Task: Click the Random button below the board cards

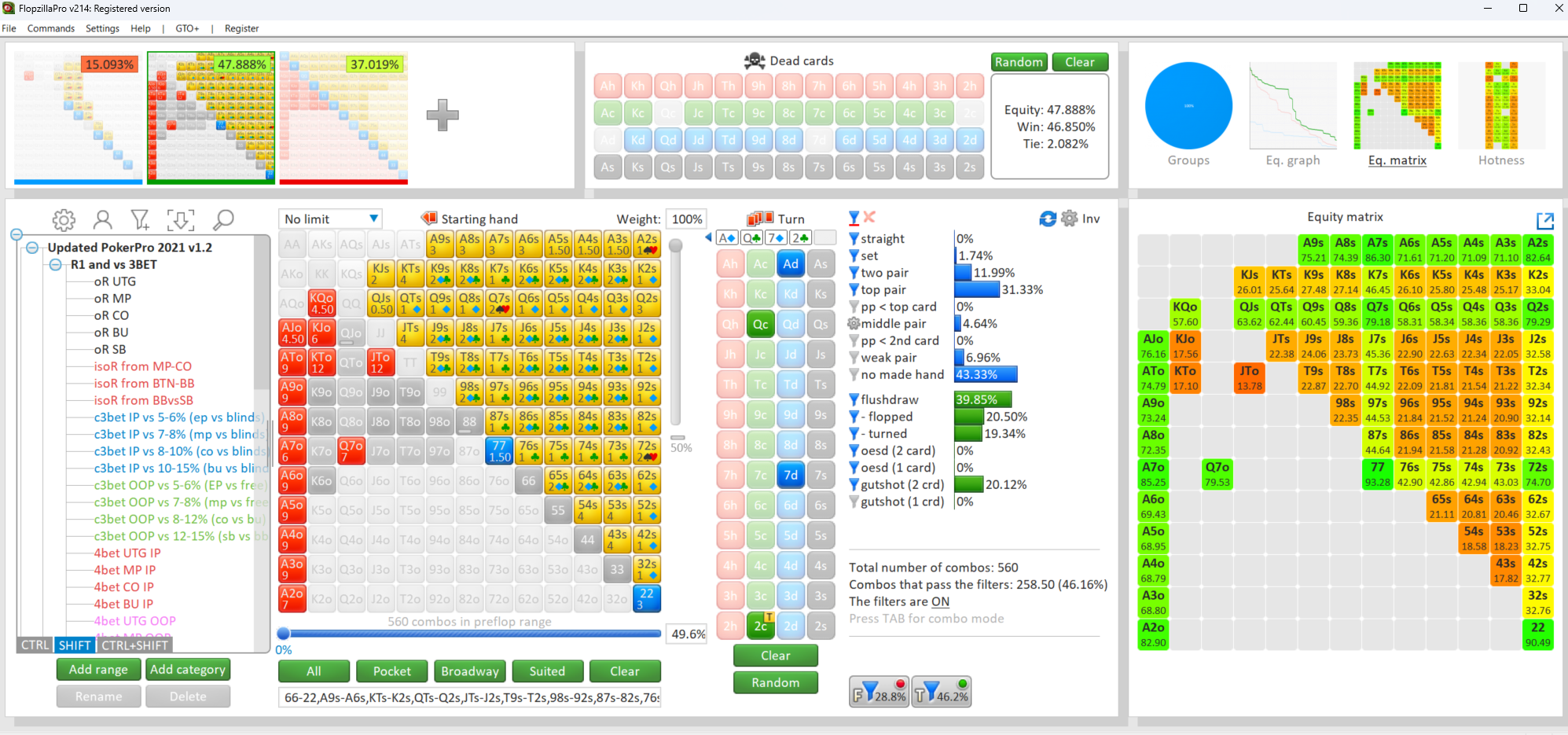Action: click(x=776, y=682)
